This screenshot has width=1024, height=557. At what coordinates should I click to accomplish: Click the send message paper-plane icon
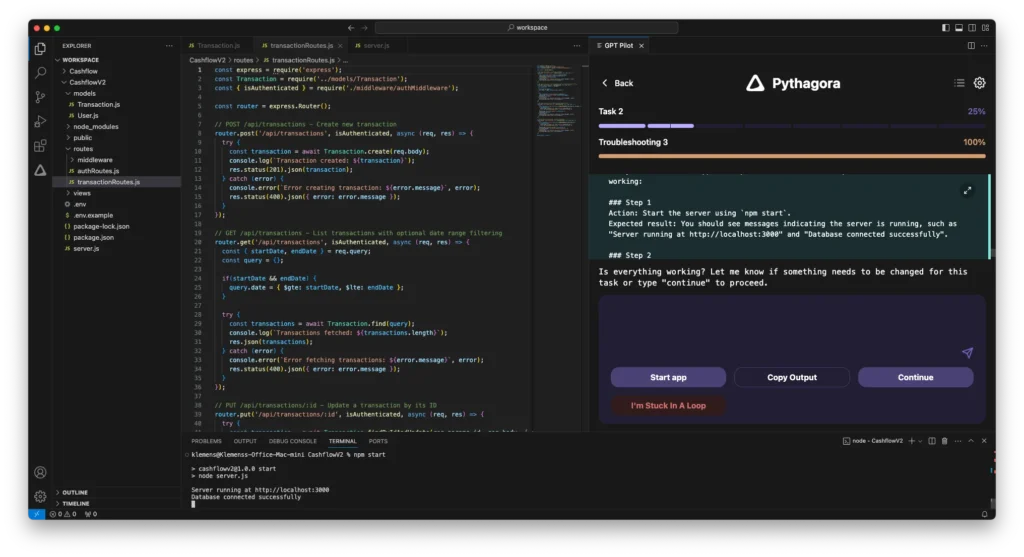[x=967, y=352]
